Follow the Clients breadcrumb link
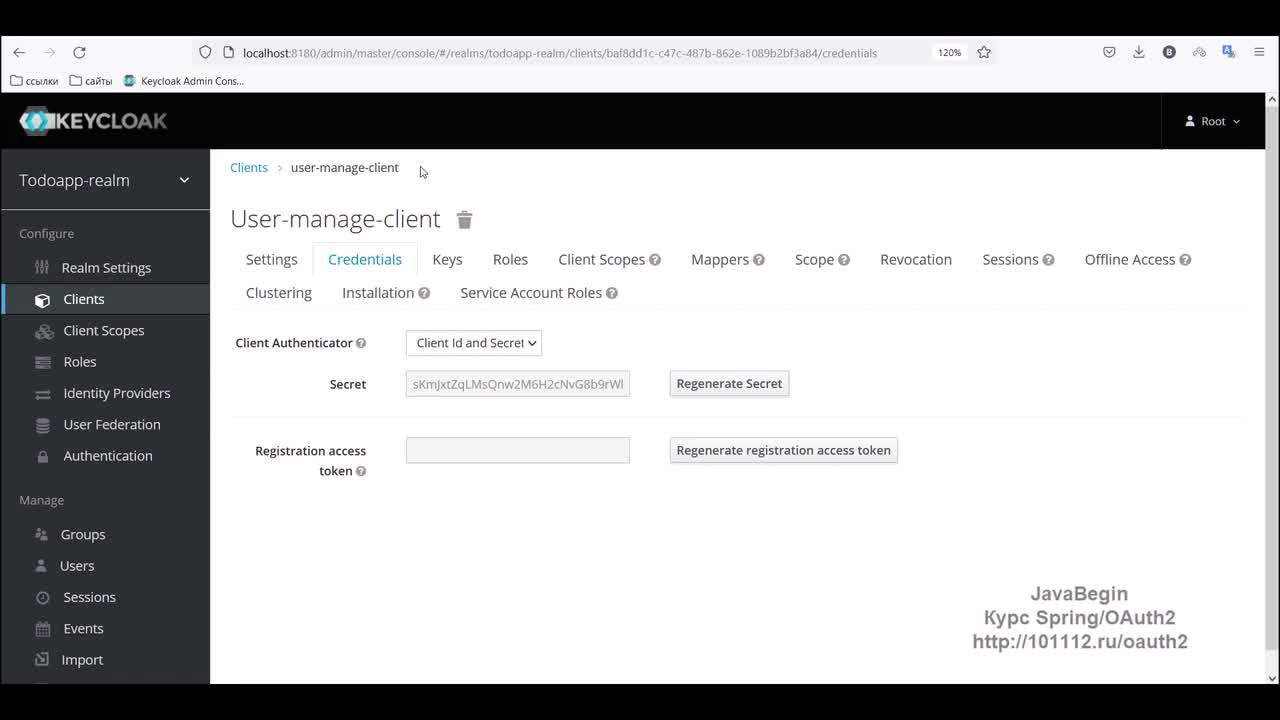Viewport: 1280px width, 720px height. [x=249, y=168]
